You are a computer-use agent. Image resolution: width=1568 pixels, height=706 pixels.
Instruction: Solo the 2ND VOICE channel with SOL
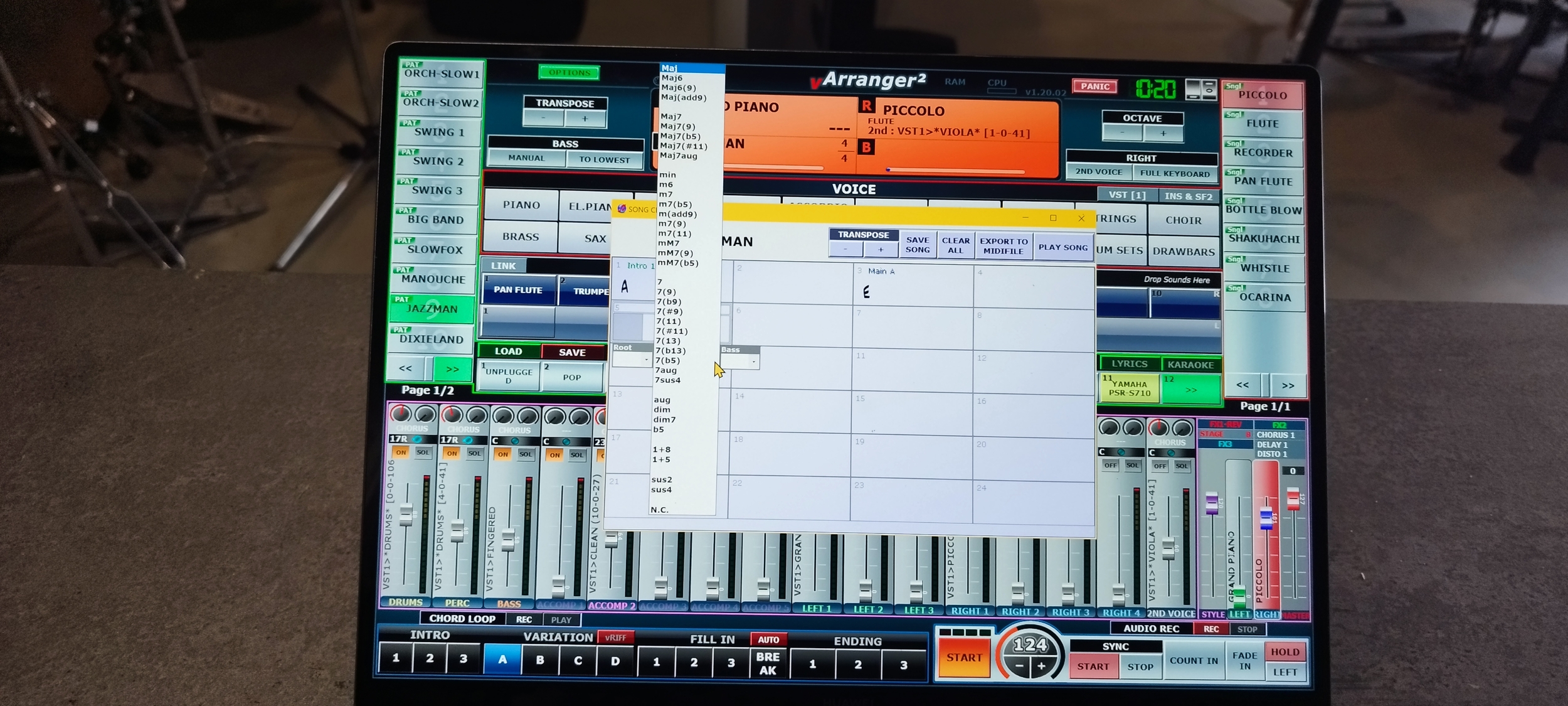1182,466
